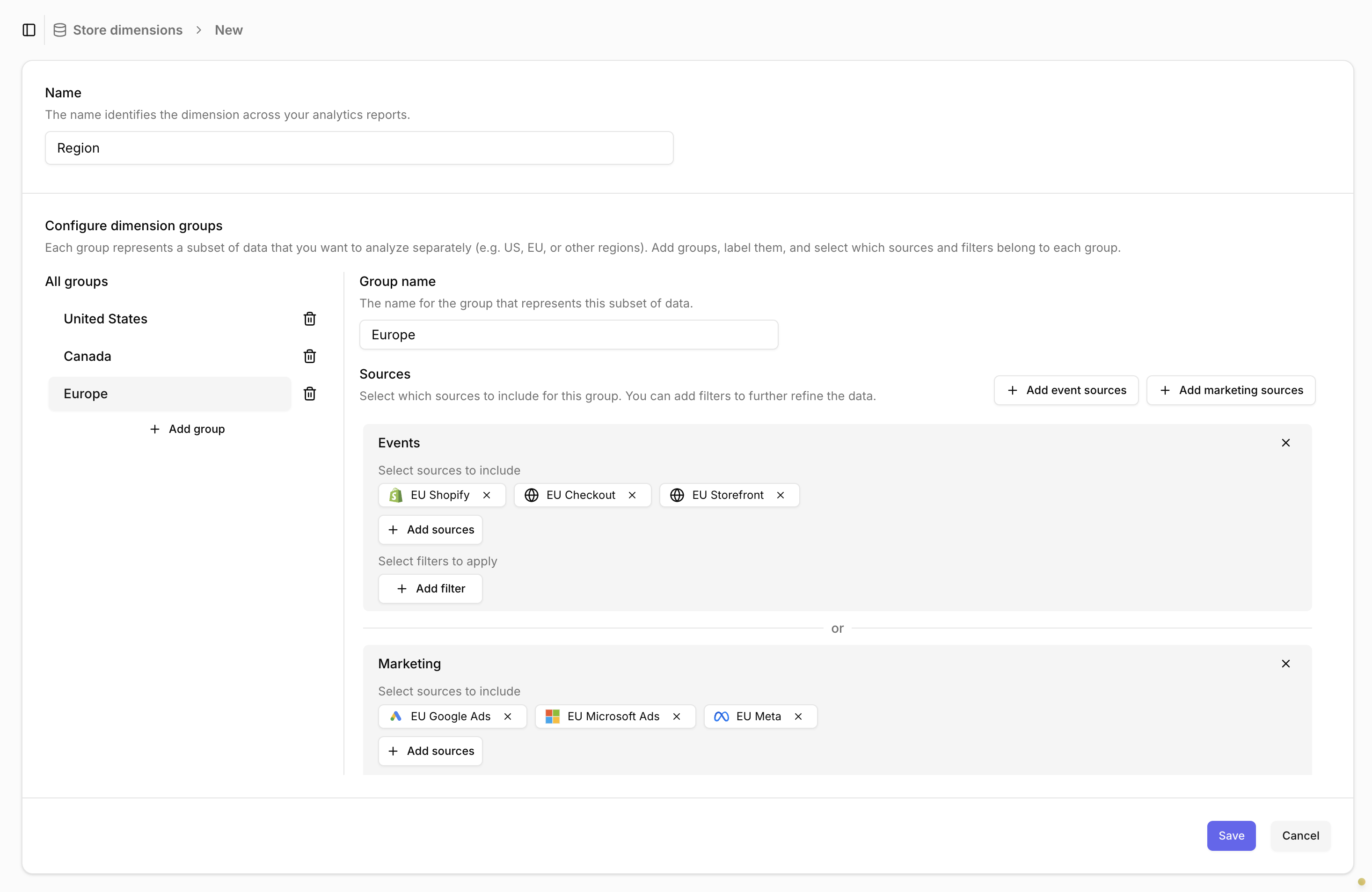
Task: Delete the Europe group via trash icon
Action: [310, 393]
